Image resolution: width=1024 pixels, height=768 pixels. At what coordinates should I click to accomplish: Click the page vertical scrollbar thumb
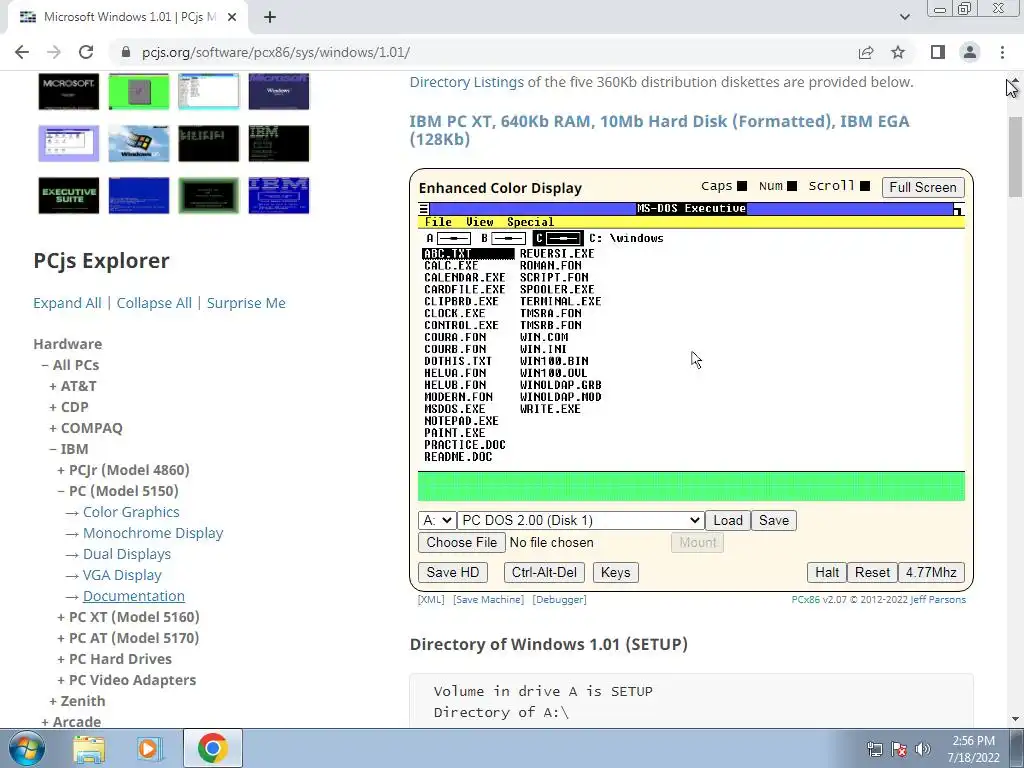[x=1015, y=157]
